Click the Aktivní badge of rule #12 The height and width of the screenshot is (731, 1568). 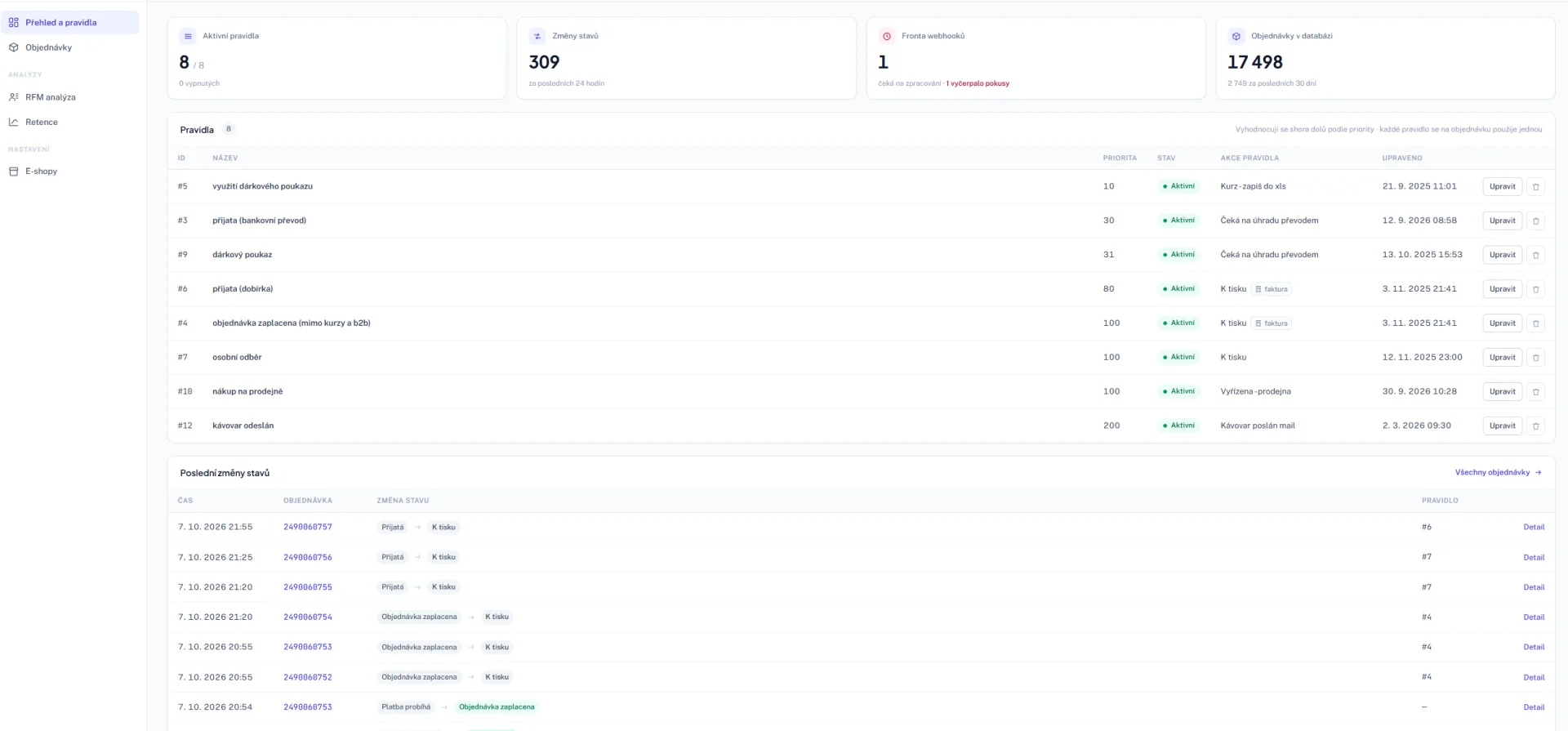[x=1178, y=426]
